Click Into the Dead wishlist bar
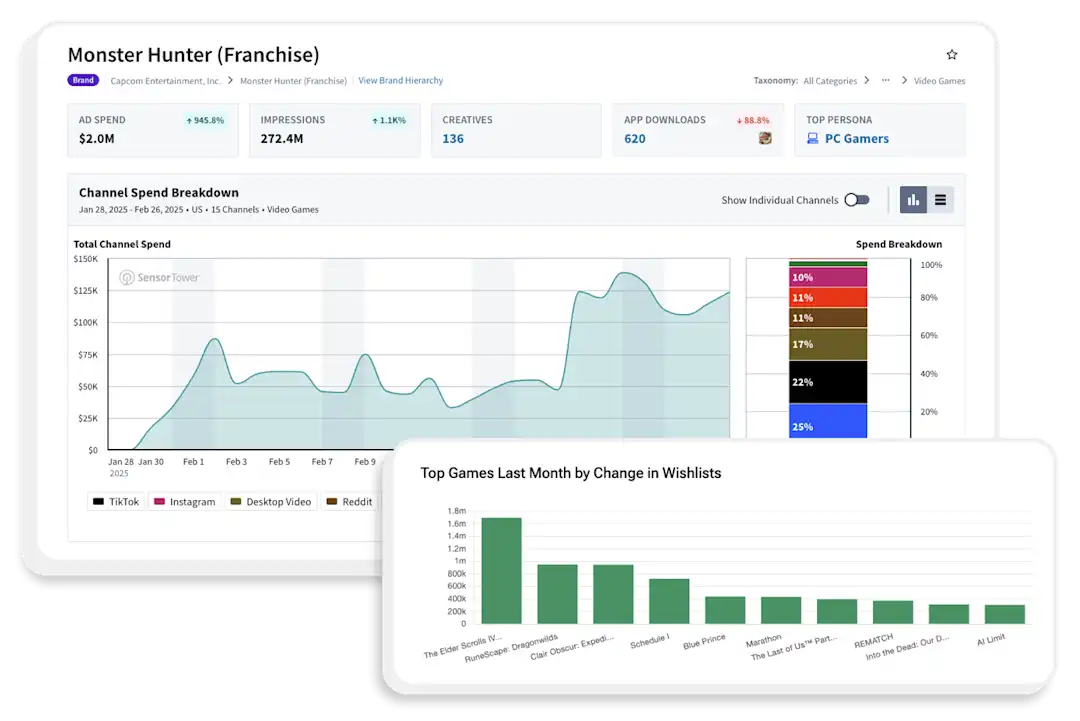The height and width of the screenshot is (721, 1080). coord(948,614)
